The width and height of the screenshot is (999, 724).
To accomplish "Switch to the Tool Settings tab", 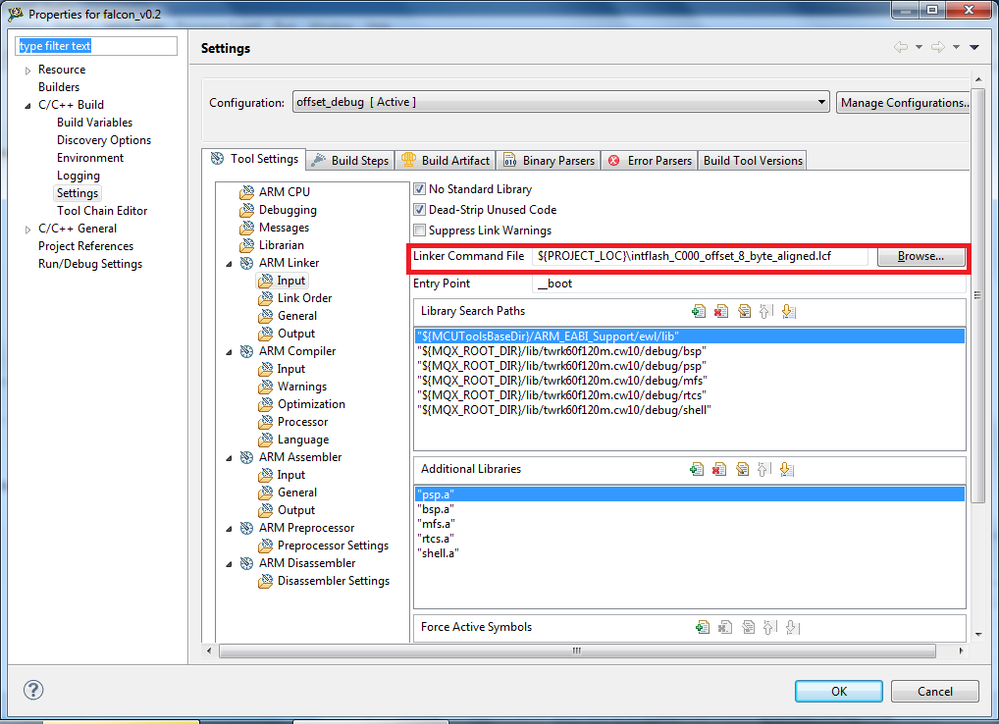I will point(254,159).
